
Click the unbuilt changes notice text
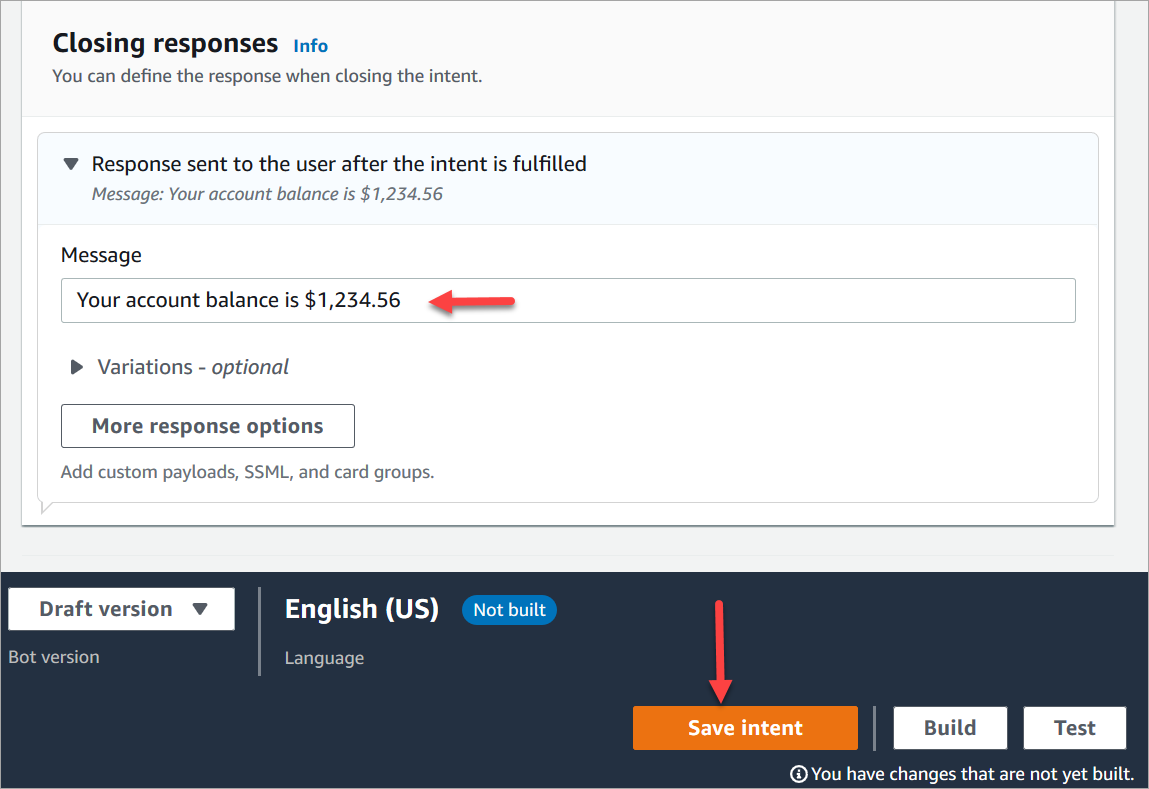click(972, 773)
